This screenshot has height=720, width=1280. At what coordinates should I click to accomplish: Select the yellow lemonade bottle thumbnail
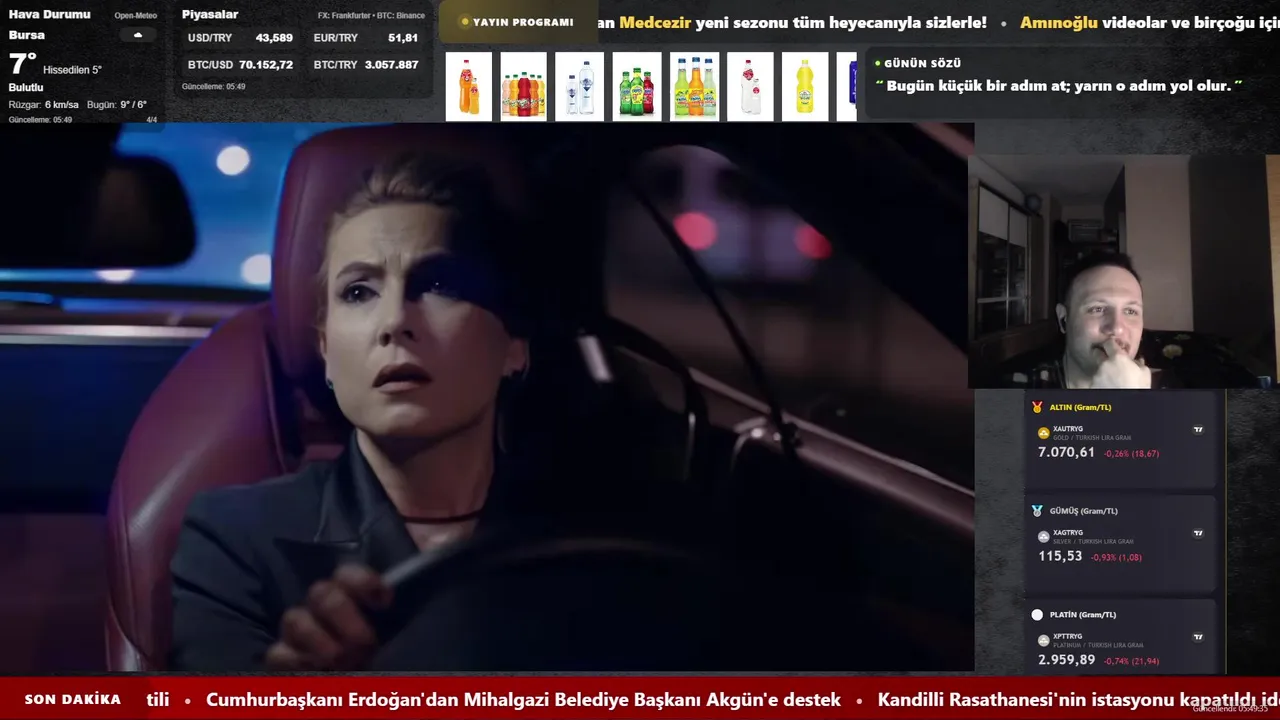coord(805,87)
